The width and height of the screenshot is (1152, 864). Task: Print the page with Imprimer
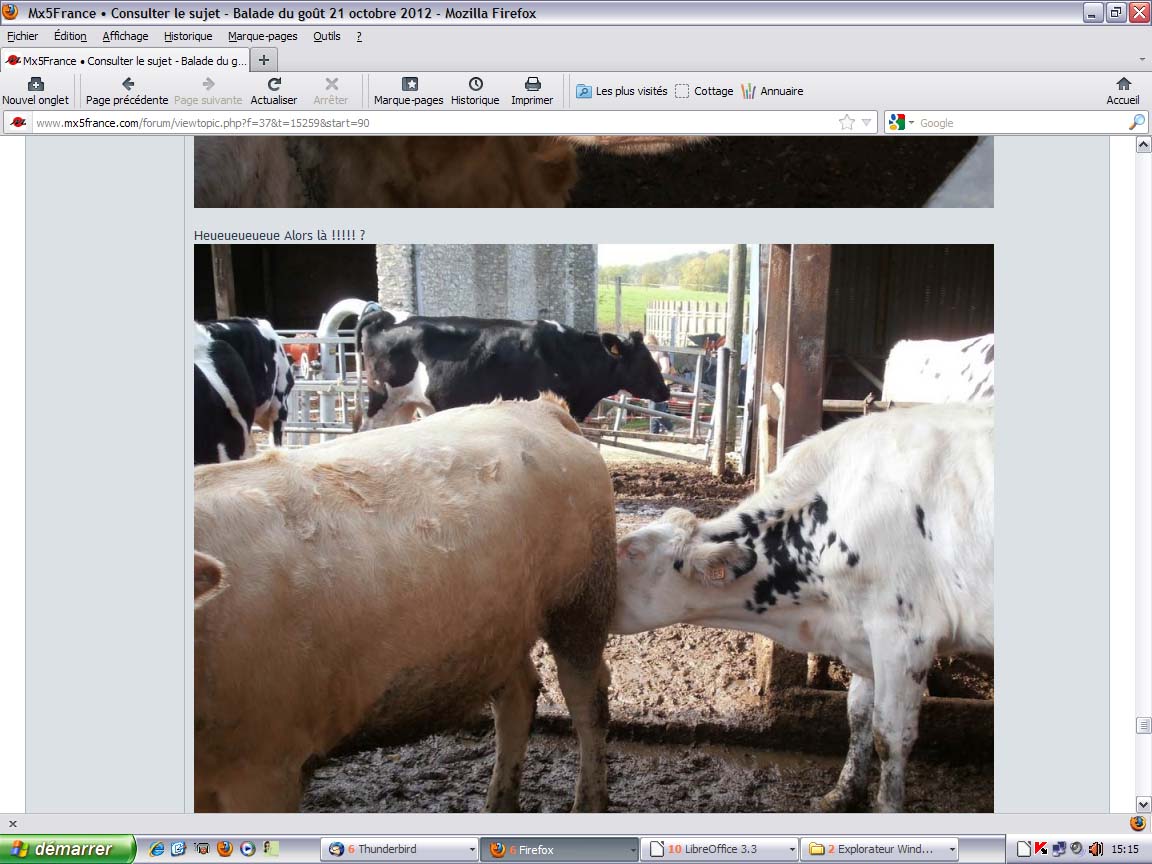pyautogui.click(x=532, y=91)
